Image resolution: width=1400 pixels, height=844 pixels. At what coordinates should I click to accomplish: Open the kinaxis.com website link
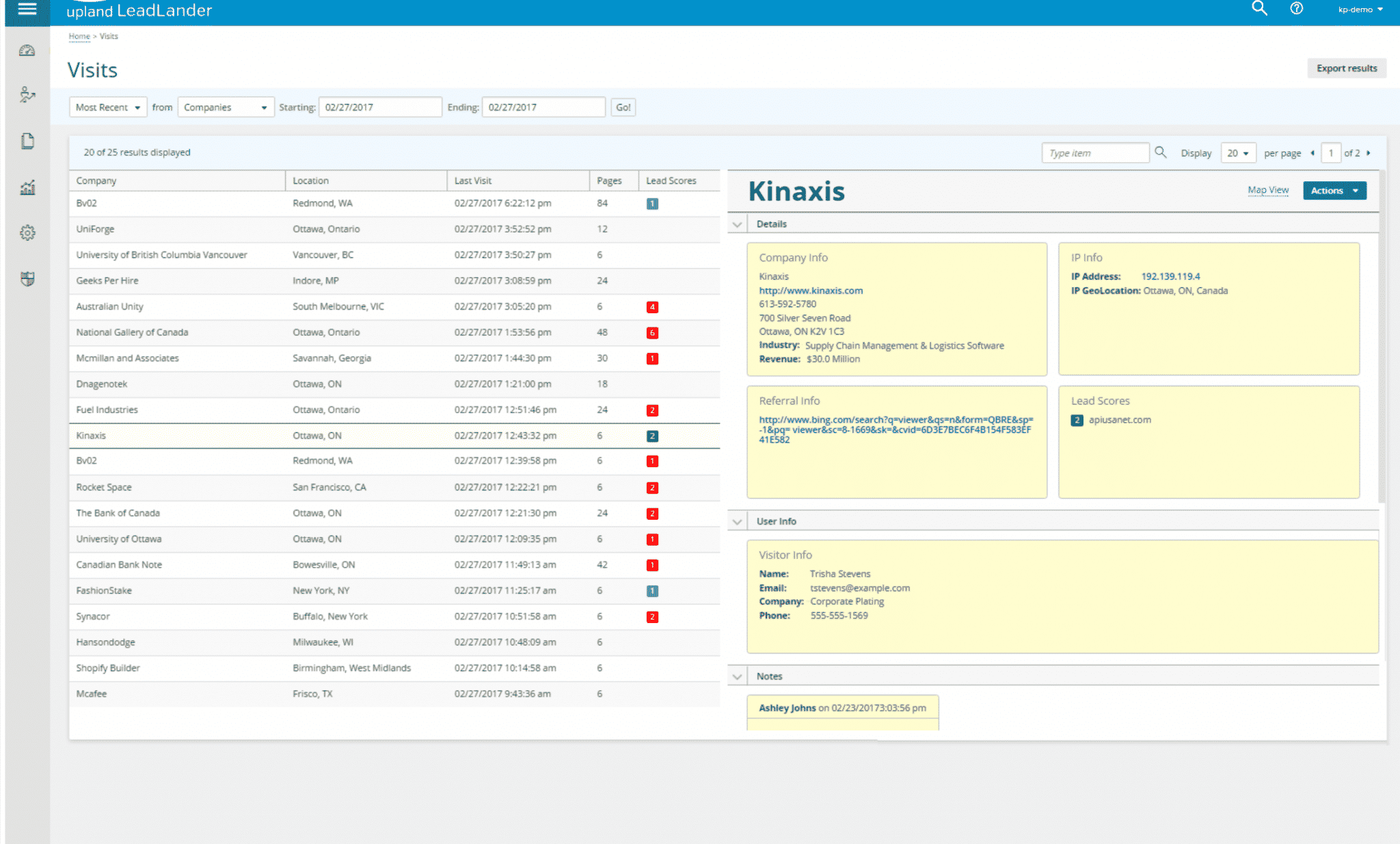pyautogui.click(x=811, y=291)
